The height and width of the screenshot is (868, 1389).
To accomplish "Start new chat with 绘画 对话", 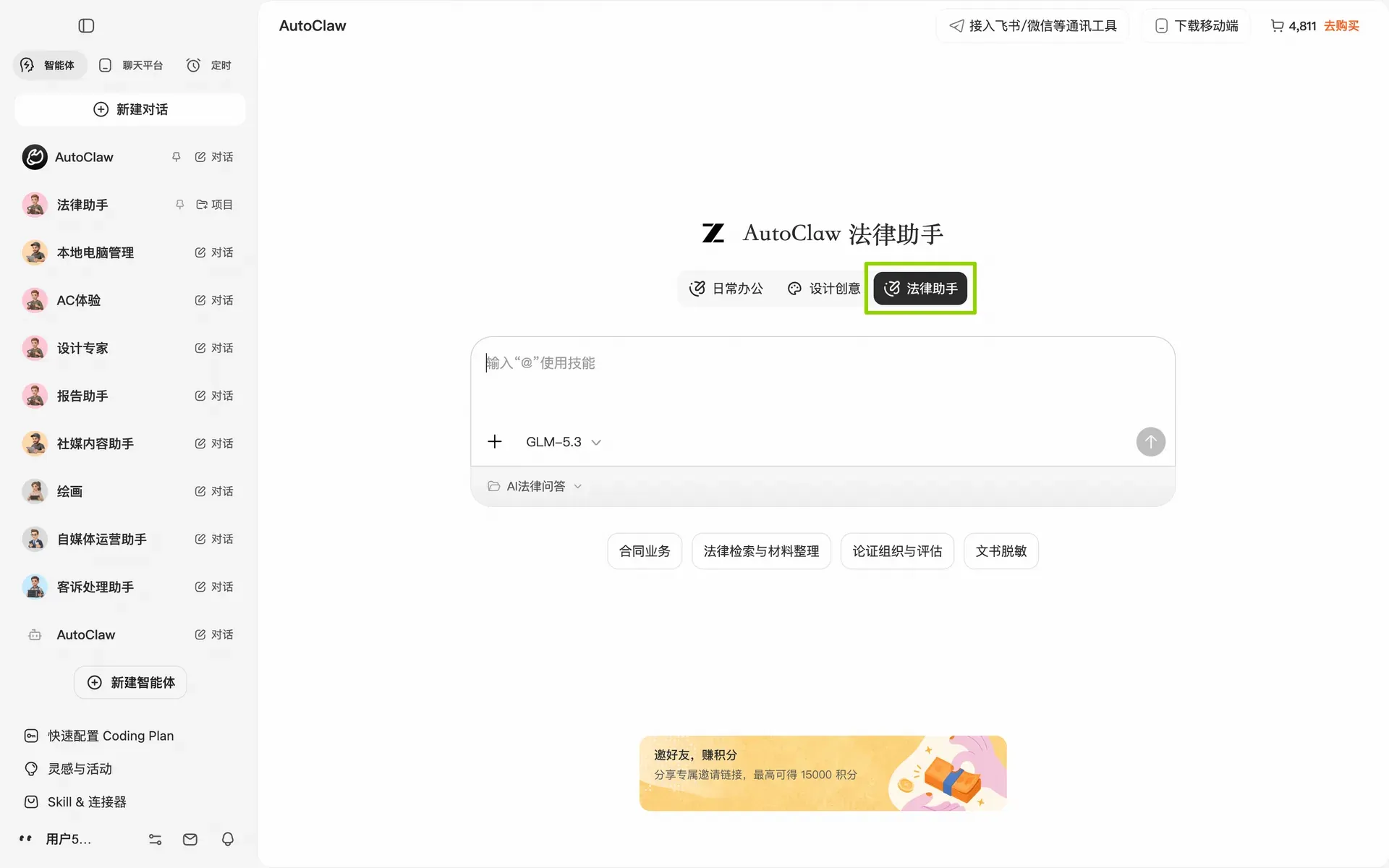I will coord(214,491).
